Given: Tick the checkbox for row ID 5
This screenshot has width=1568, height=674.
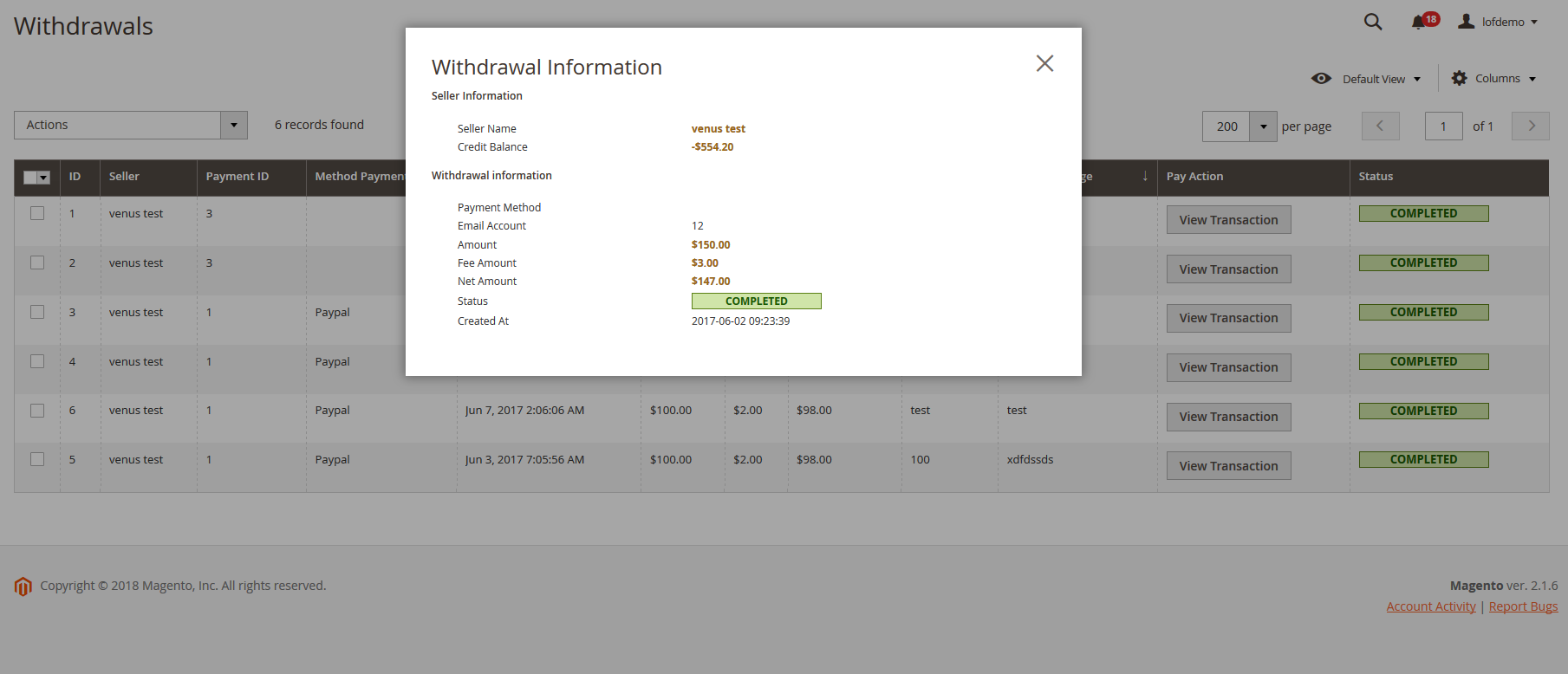Looking at the screenshot, I should tap(37, 459).
